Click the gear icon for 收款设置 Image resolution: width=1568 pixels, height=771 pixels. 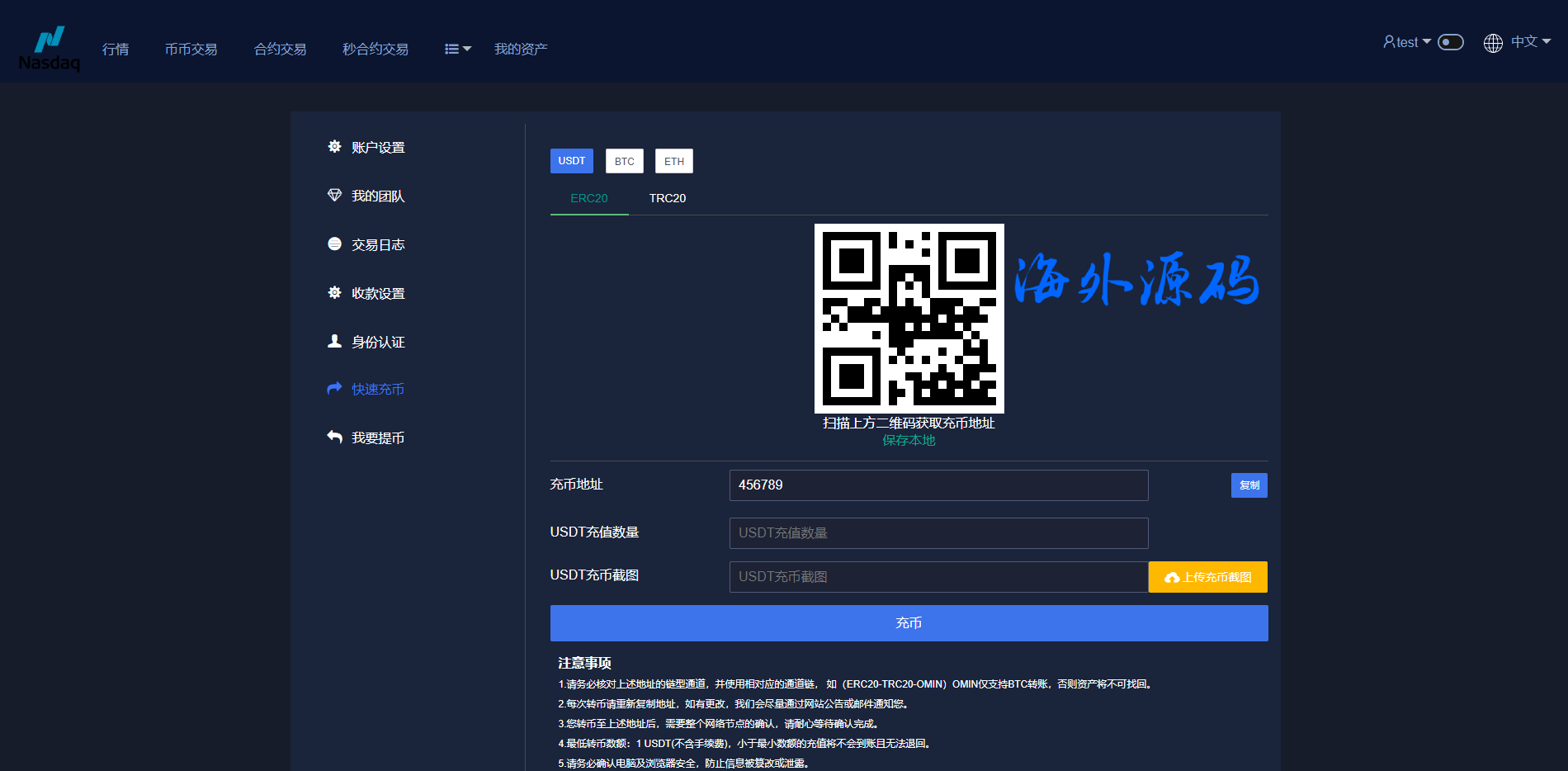click(x=334, y=293)
